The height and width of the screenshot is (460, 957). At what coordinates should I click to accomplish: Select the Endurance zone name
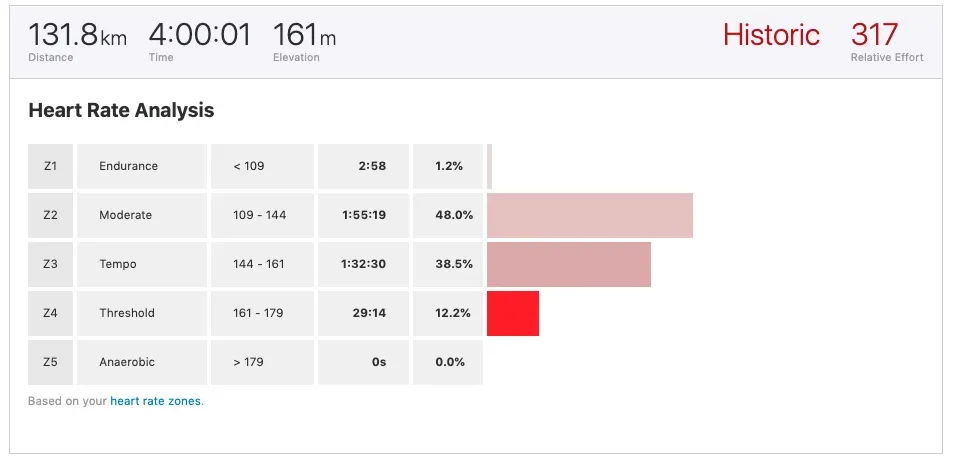(128, 166)
